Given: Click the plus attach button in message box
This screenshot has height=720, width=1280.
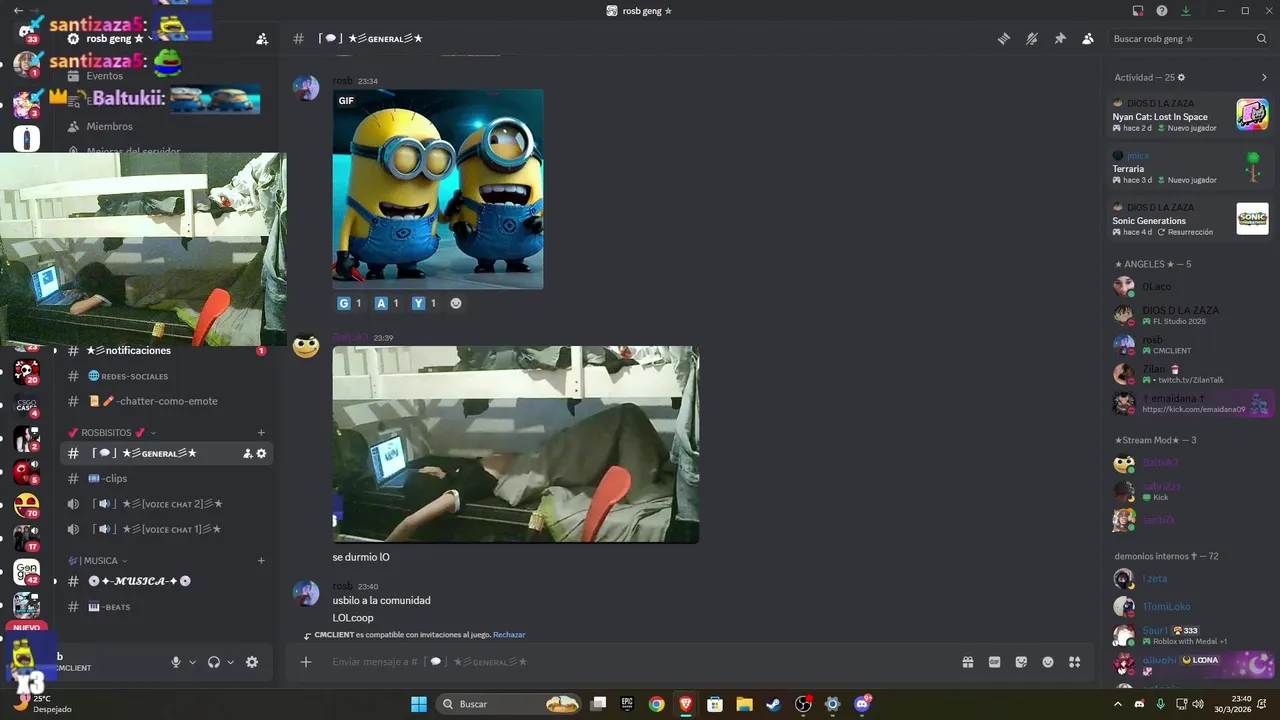Looking at the screenshot, I should click(306, 662).
